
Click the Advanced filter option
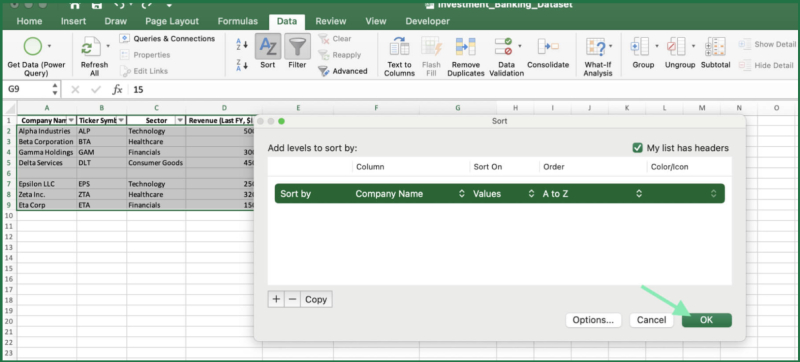[x=343, y=71]
